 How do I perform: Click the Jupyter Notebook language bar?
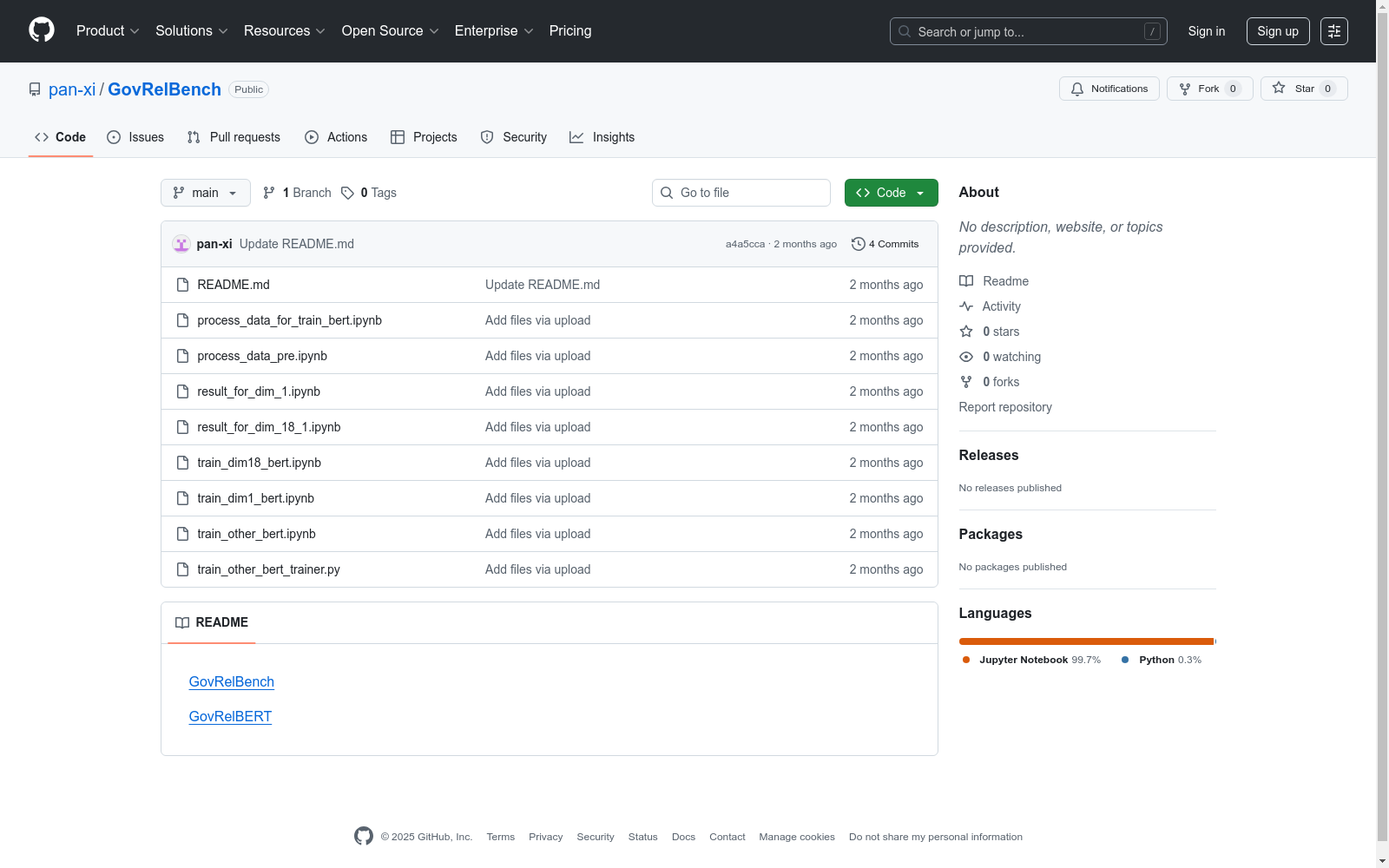coord(1086,641)
